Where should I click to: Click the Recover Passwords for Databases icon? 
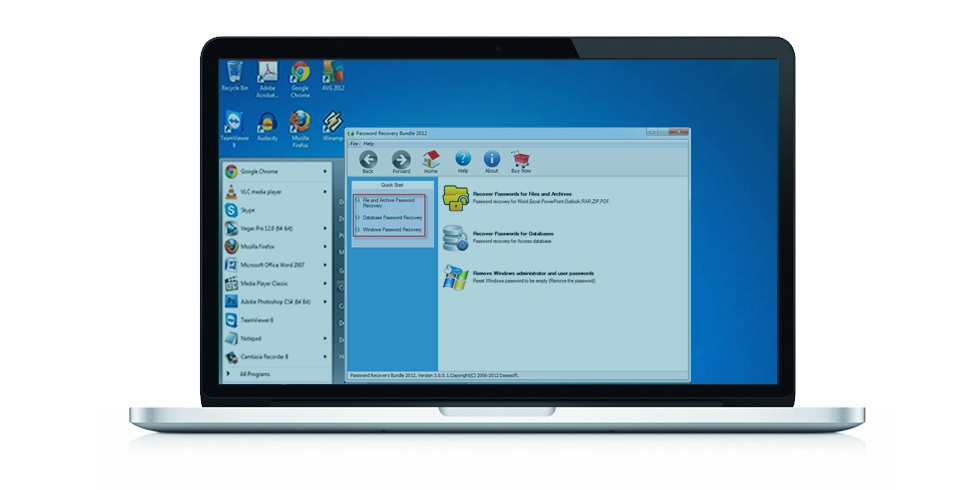[455, 237]
